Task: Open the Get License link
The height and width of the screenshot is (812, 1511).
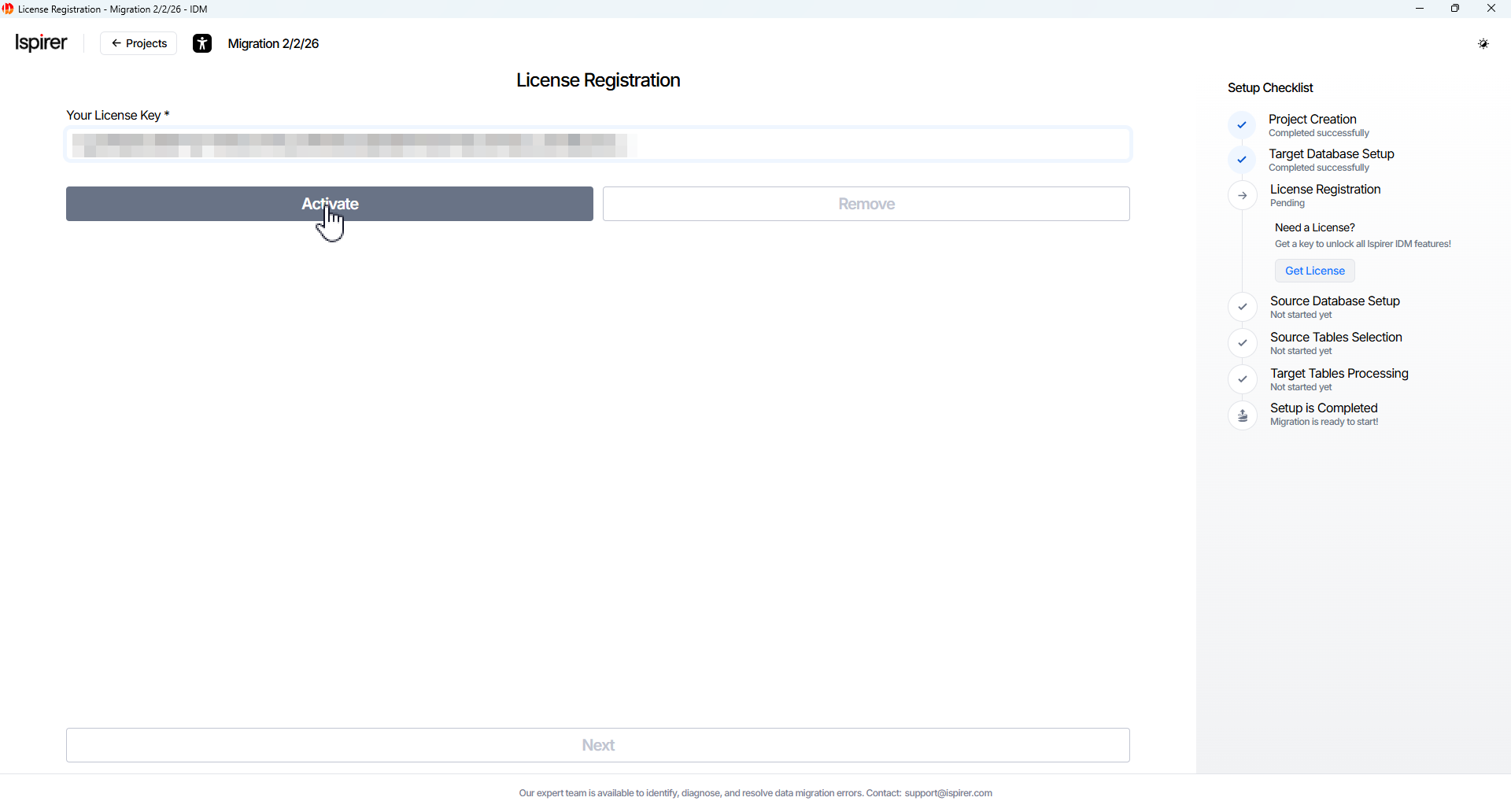Action: click(x=1314, y=271)
